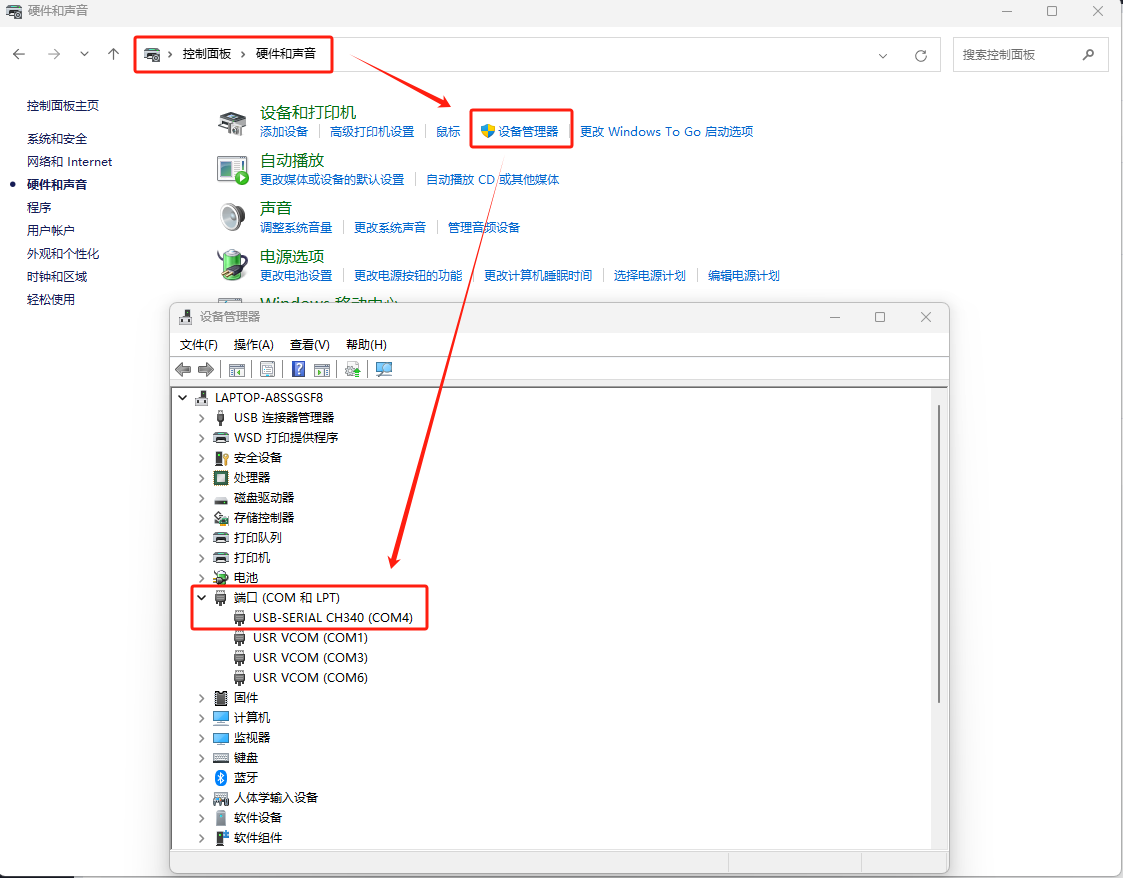Expand the 处理器 tree node
The height and width of the screenshot is (878, 1123).
coord(201,478)
